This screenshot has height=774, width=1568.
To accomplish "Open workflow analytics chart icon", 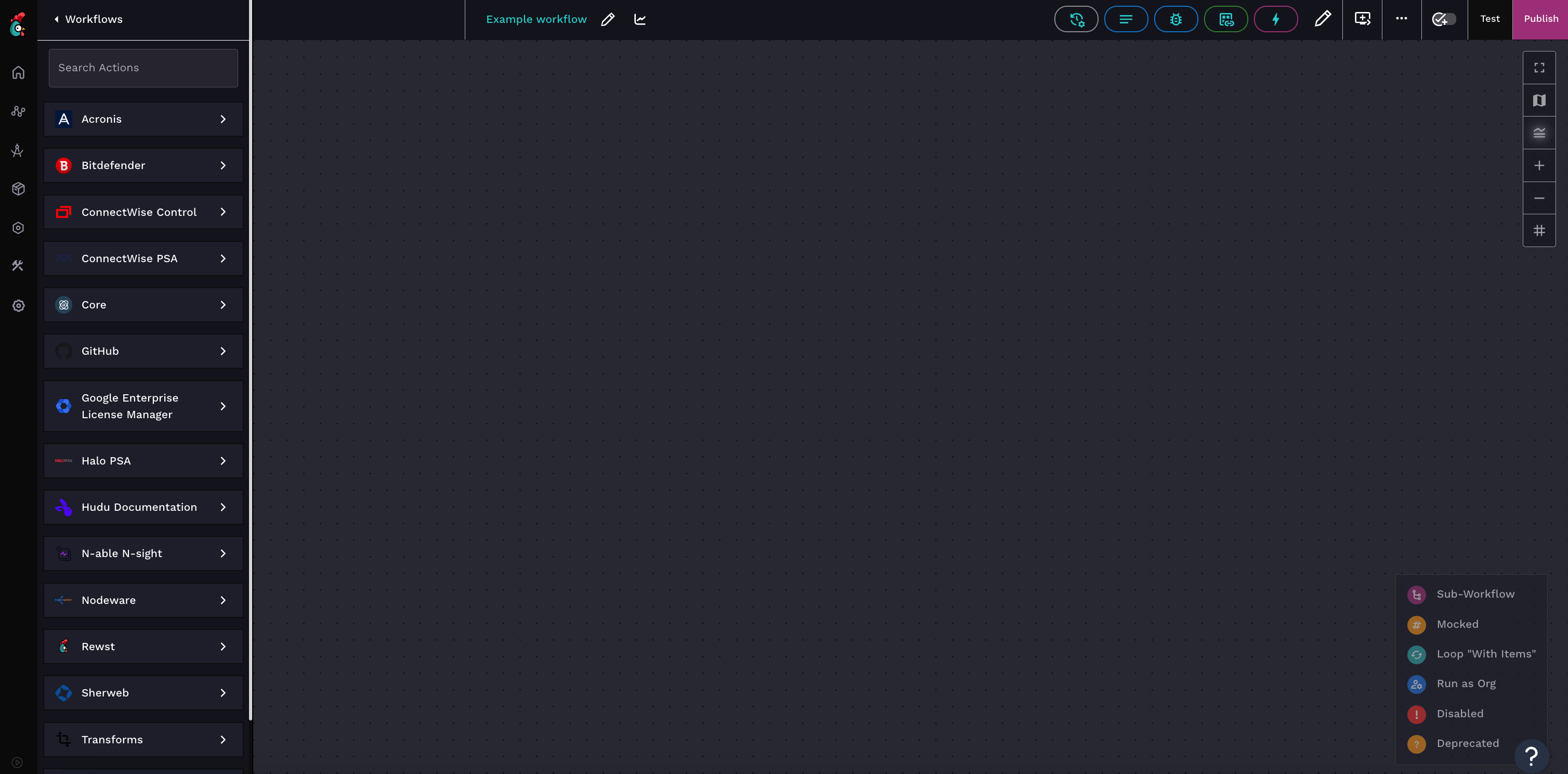I will 640,19.
